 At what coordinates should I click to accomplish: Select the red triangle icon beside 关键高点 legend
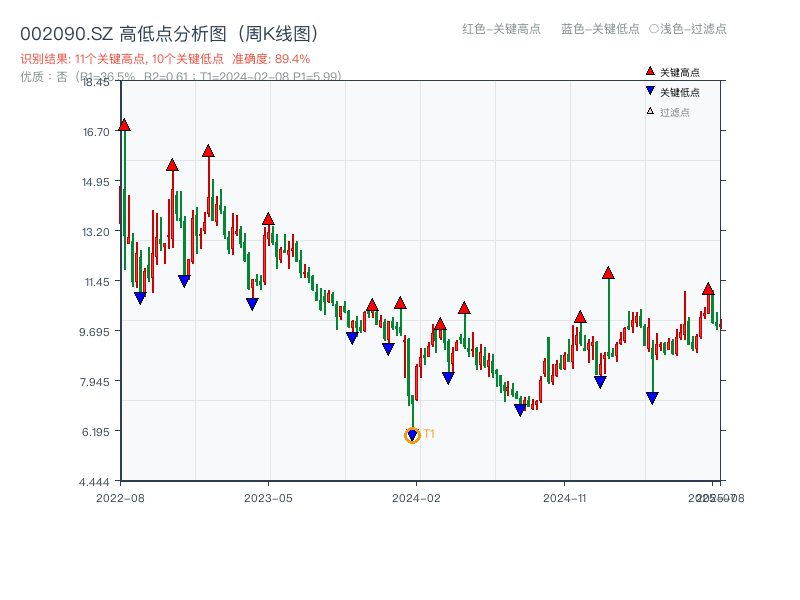click(x=650, y=71)
